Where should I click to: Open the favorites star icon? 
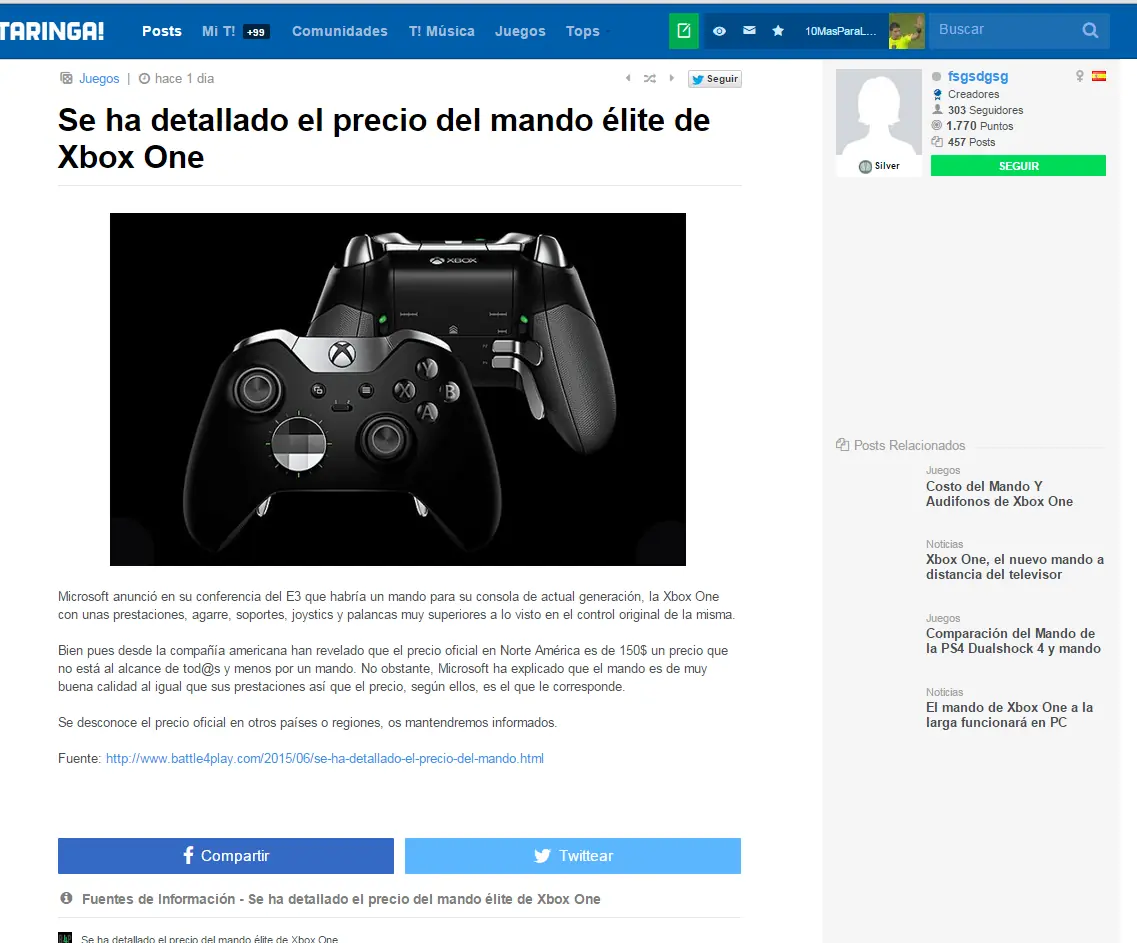[778, 30]
